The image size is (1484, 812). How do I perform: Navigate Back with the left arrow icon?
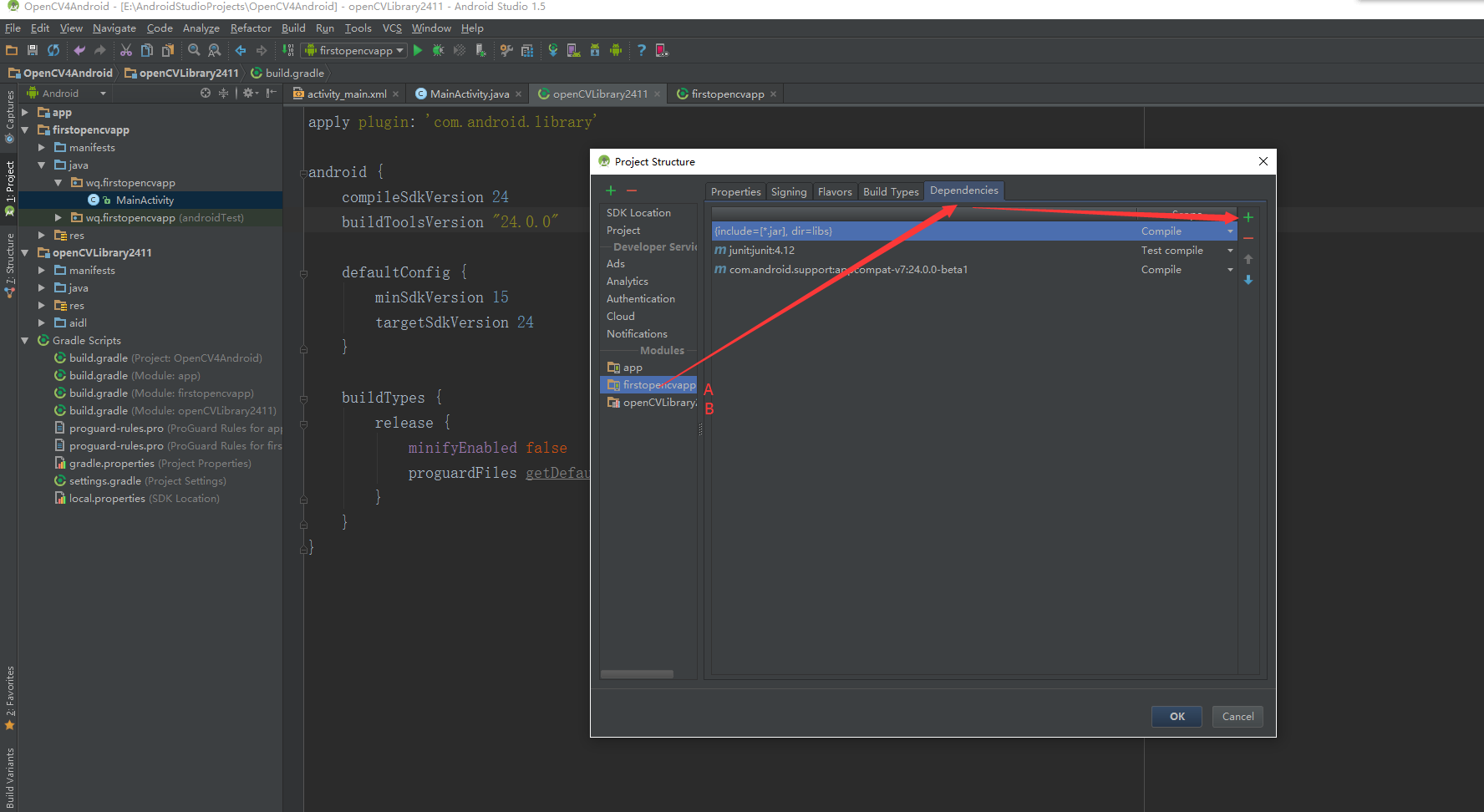tap(241, 50)
